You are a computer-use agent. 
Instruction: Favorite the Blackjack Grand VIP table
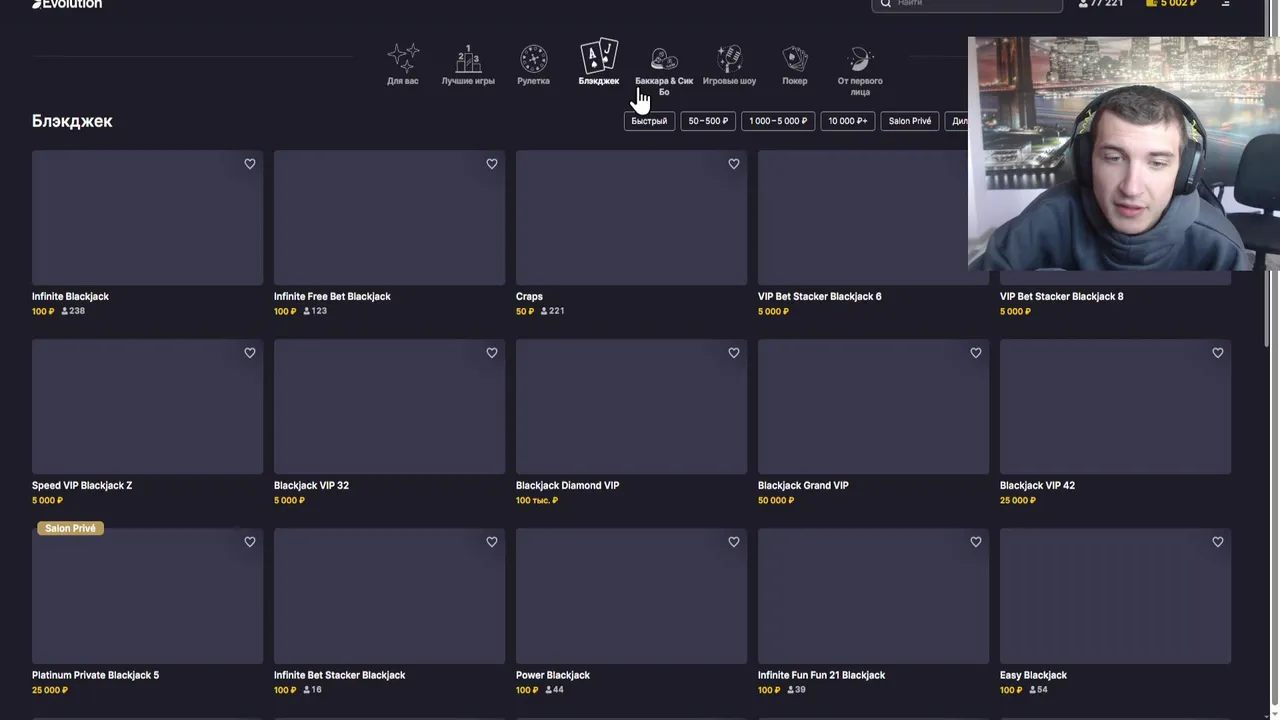976,353
